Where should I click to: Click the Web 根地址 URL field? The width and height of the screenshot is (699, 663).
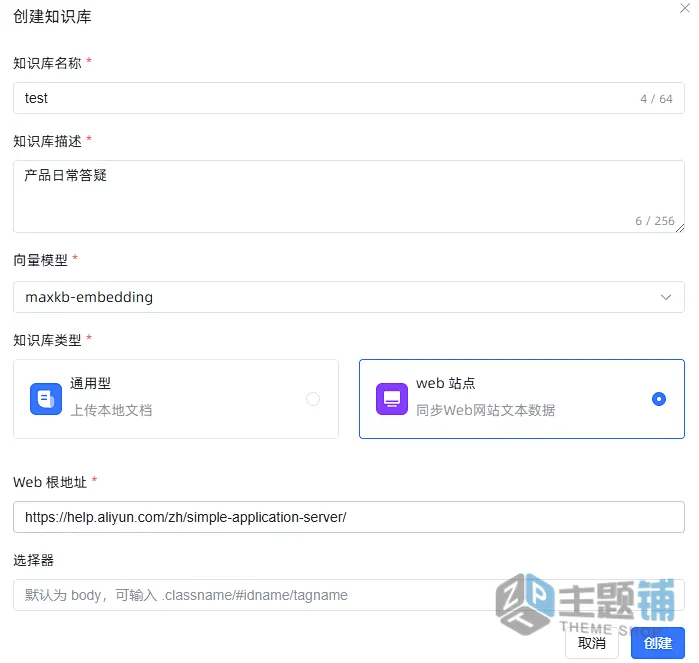tap(349, 517)
